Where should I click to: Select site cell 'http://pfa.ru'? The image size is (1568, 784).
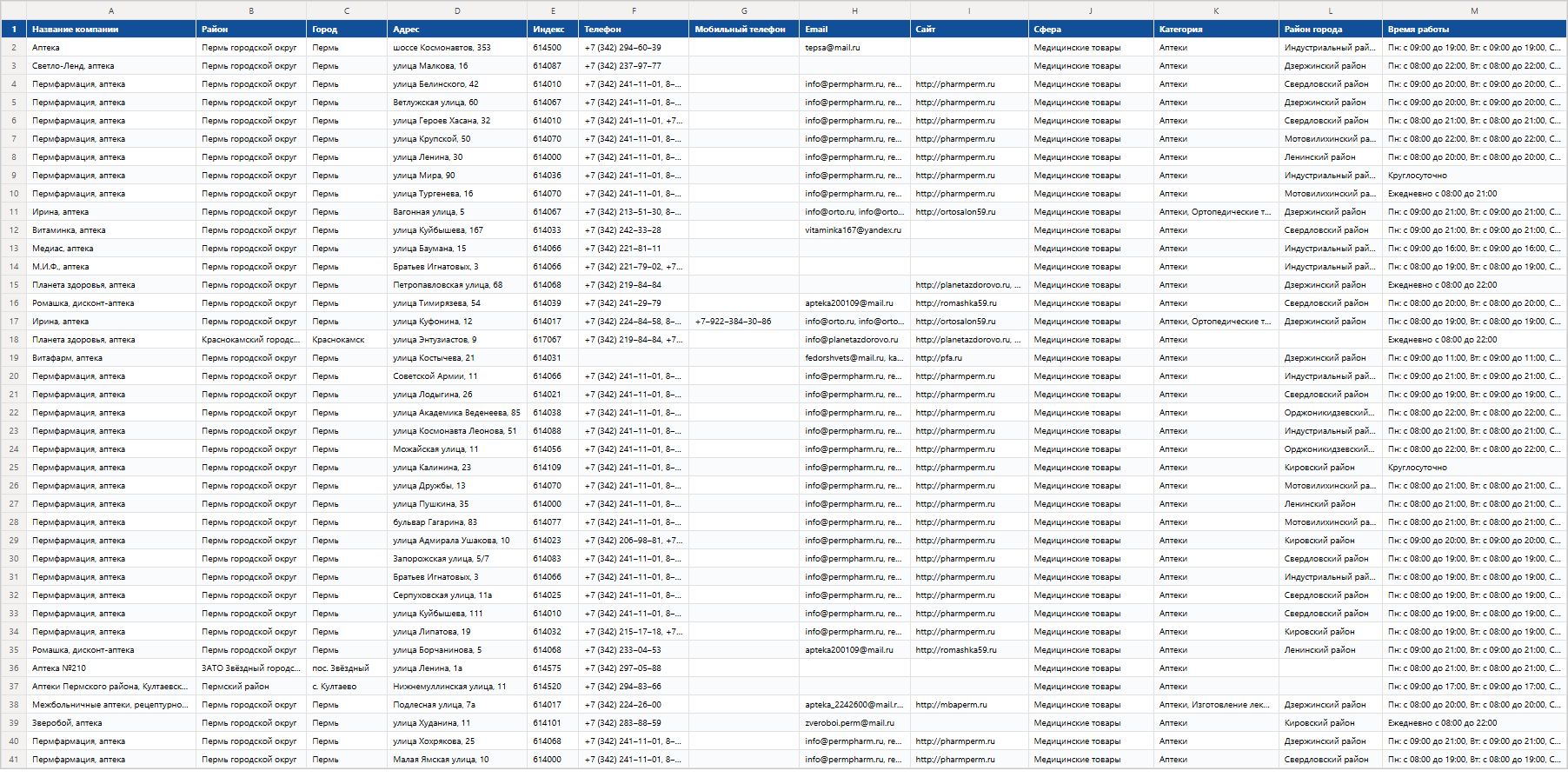(969, 358)
